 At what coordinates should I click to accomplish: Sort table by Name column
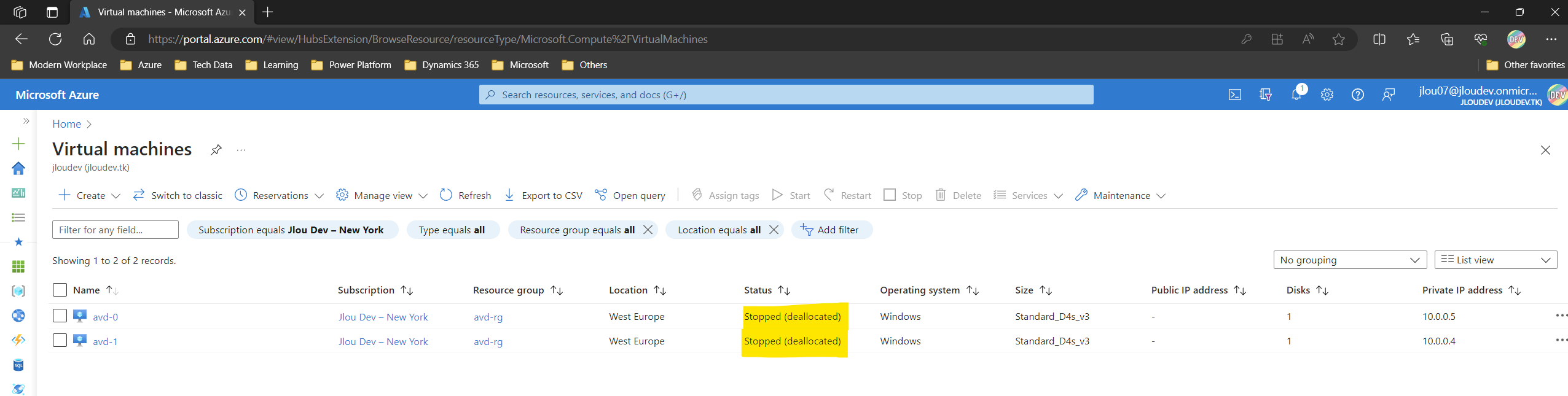point(95,290)
